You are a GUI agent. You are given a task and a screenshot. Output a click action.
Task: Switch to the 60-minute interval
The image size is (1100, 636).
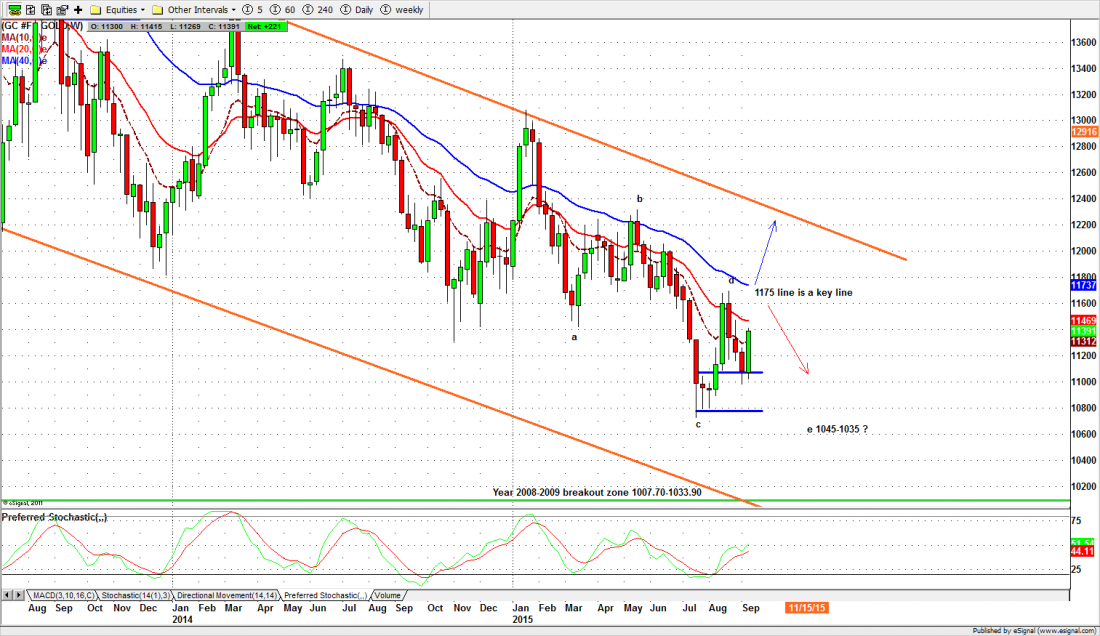pyautogui.click(x=285, y=9)
